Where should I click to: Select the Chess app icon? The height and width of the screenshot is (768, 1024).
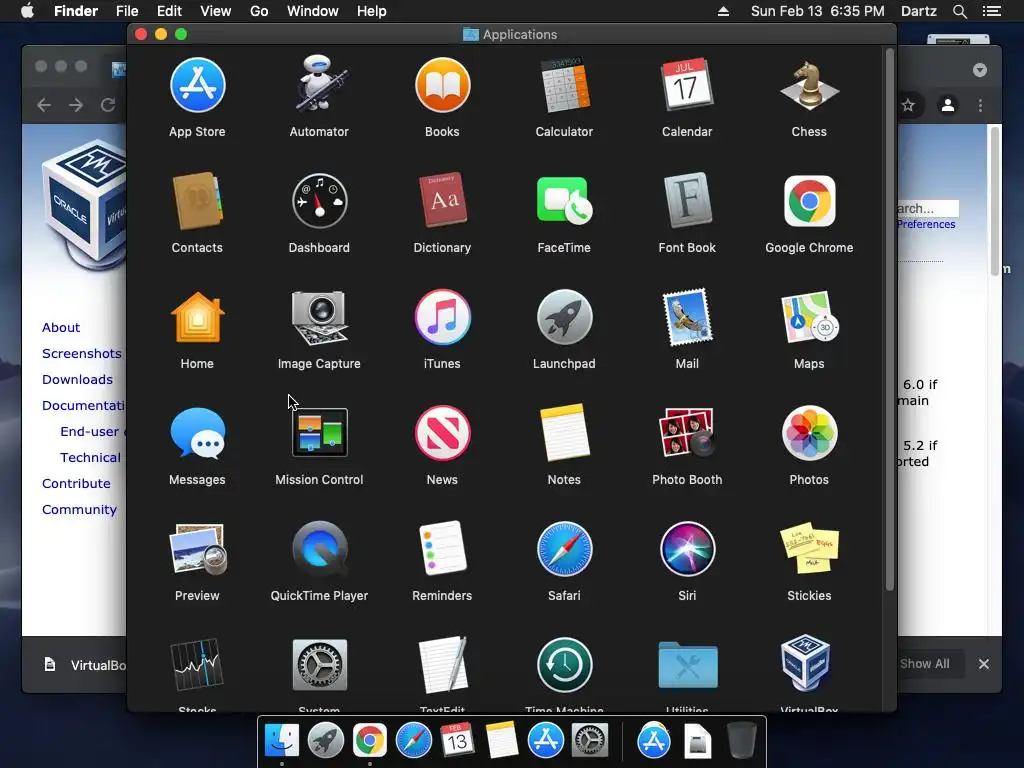click(809, 86)
